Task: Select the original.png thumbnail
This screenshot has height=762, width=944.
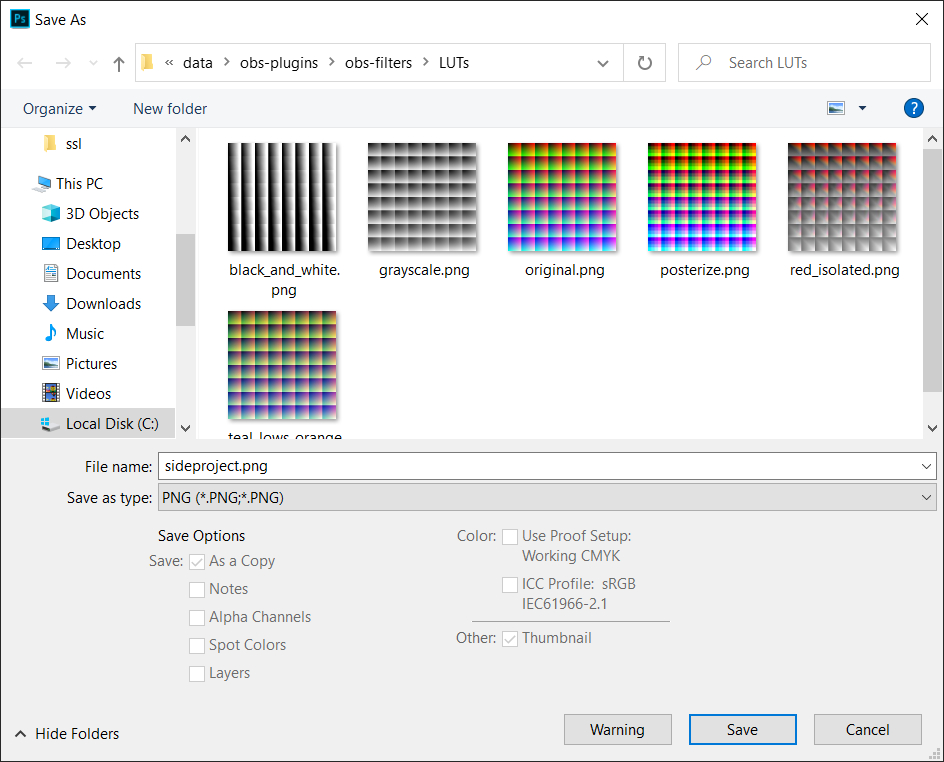Action: pos(562,197)
